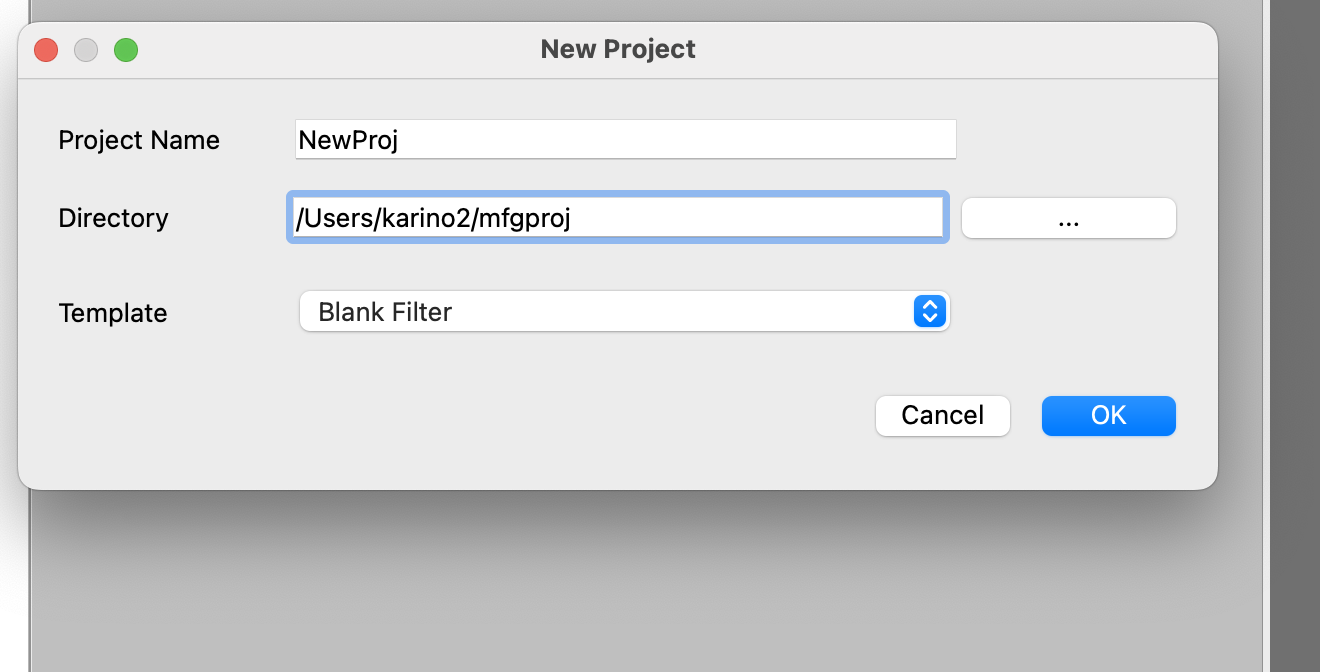Select the Directory path text box
The width and height of the screenshot is (1320, 672).
click(x=618, y=217)
